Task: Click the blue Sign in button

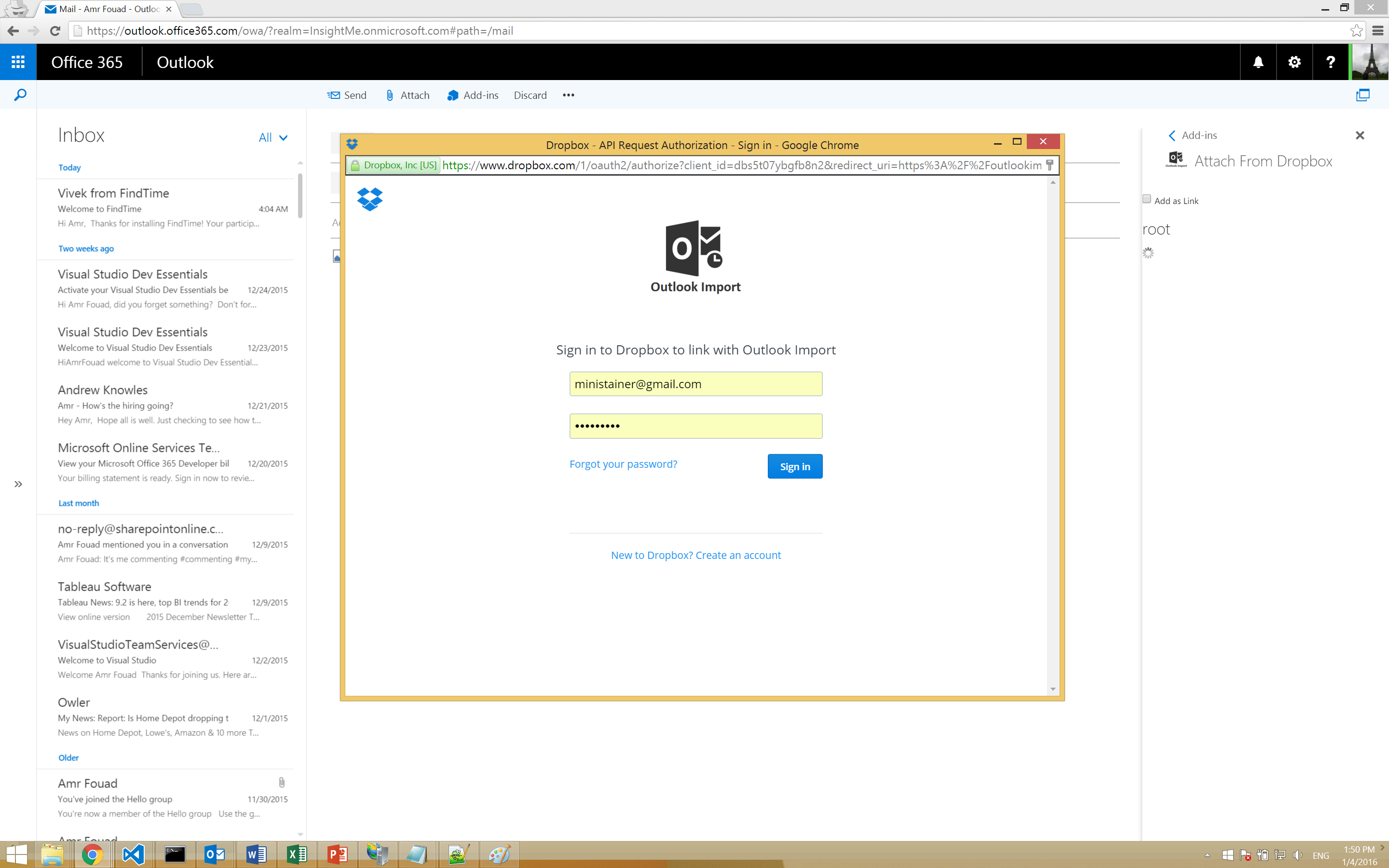Action: click(x=794, y=466)
